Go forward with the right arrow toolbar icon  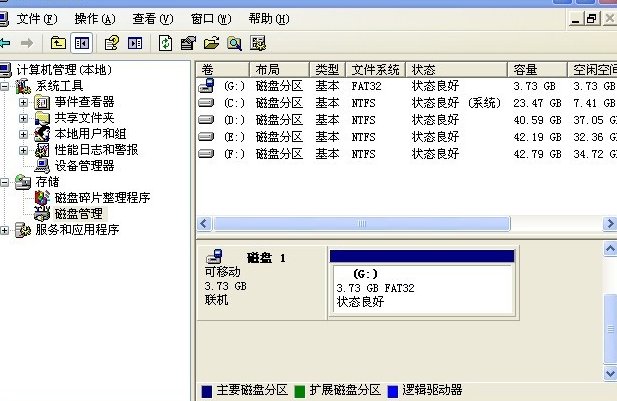point(27,43)
